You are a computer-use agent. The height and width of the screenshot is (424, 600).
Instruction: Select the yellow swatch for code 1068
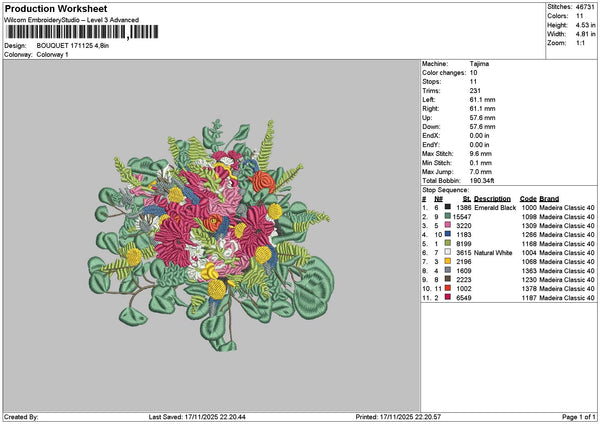448,261
